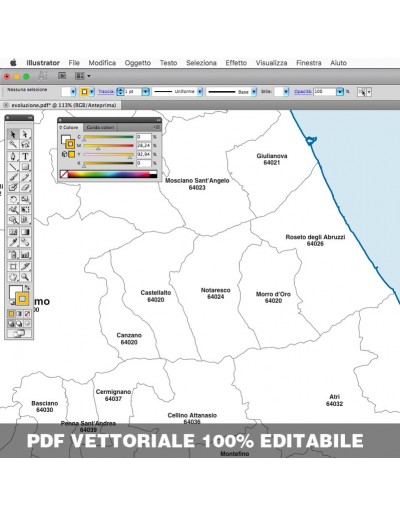Select the Slice tool
400x517 pixels.
pos(25,266)
